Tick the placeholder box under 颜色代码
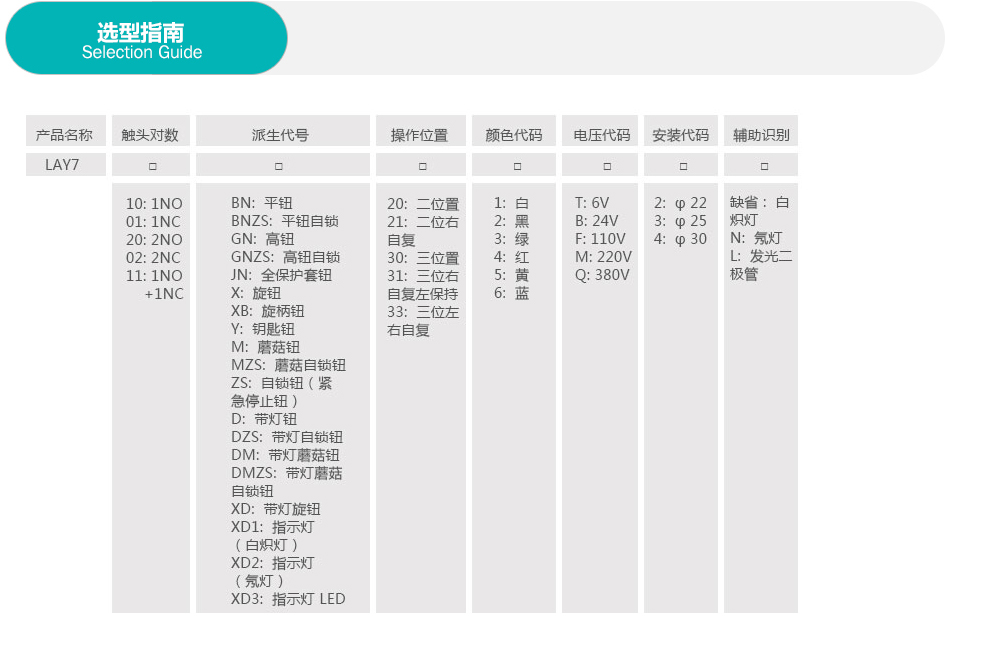Viewport: 990px width, 652px height. coord(513,166)
